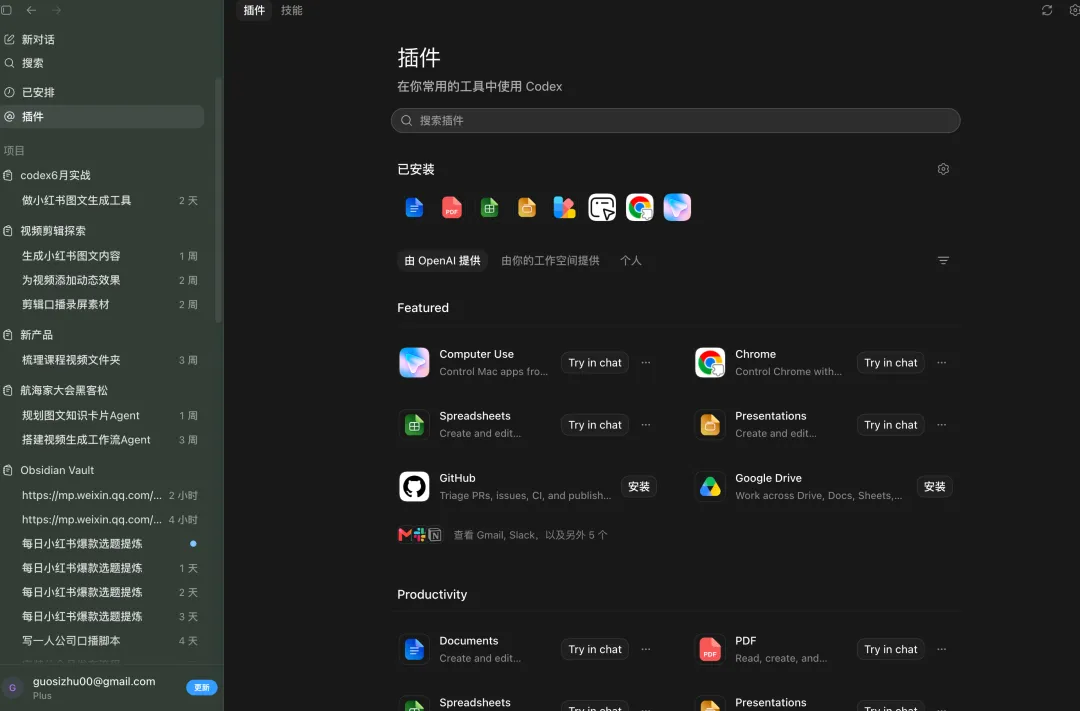Open more options for Featured Spreadsheets
Viewport: 1080px width, 711px height.
(646, 424)
